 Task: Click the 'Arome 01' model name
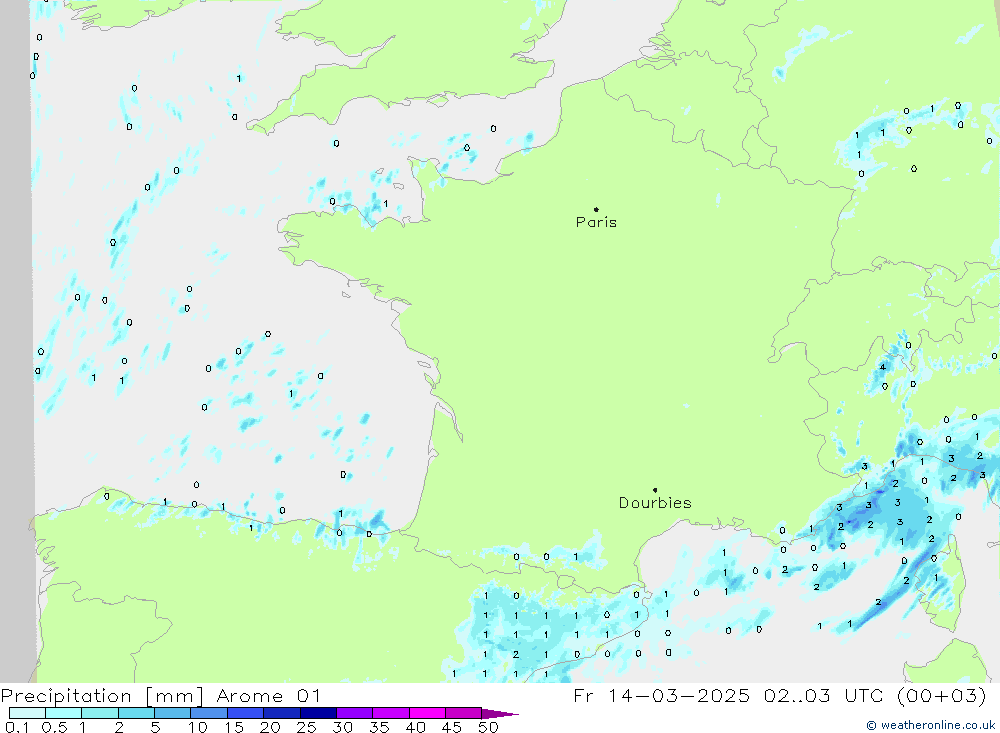[x=268, y=696]
